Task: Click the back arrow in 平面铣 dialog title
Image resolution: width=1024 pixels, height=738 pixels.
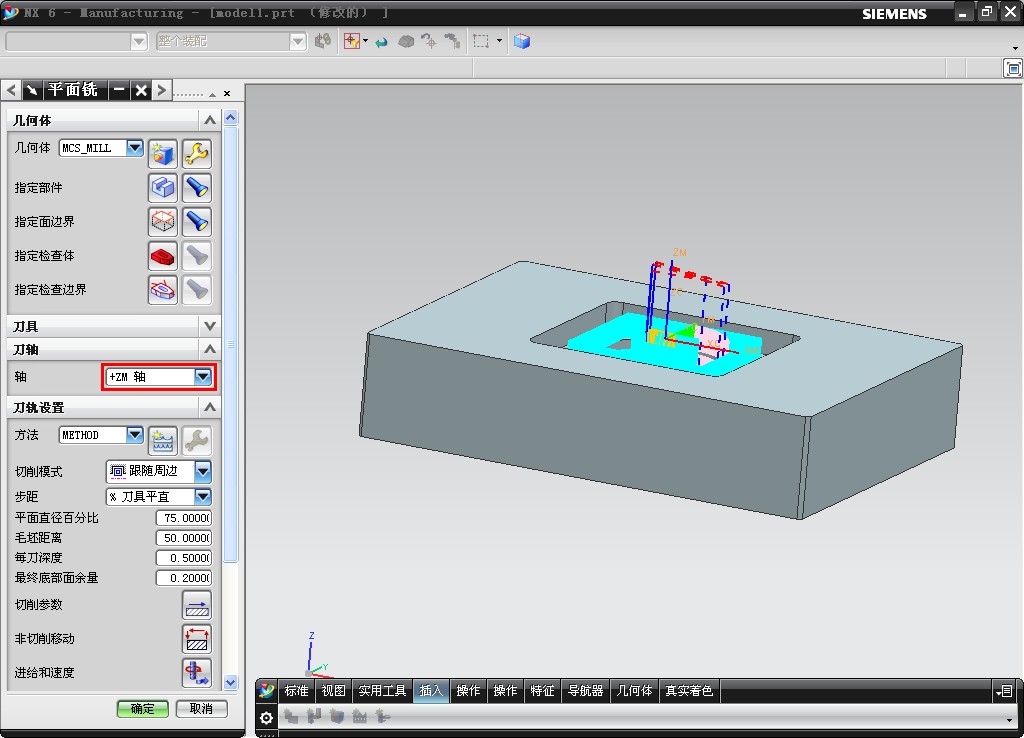Action: [x=11, y=90]
